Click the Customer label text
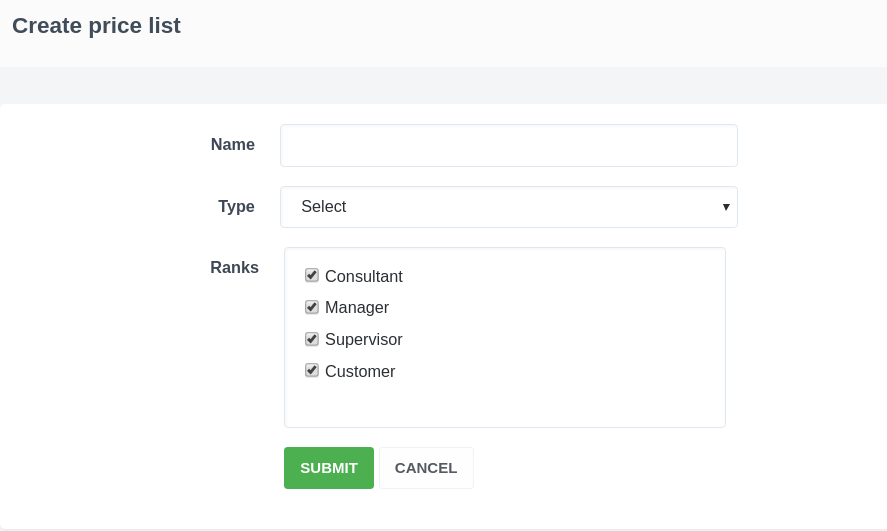887x531 pixels. click(360, 372)
